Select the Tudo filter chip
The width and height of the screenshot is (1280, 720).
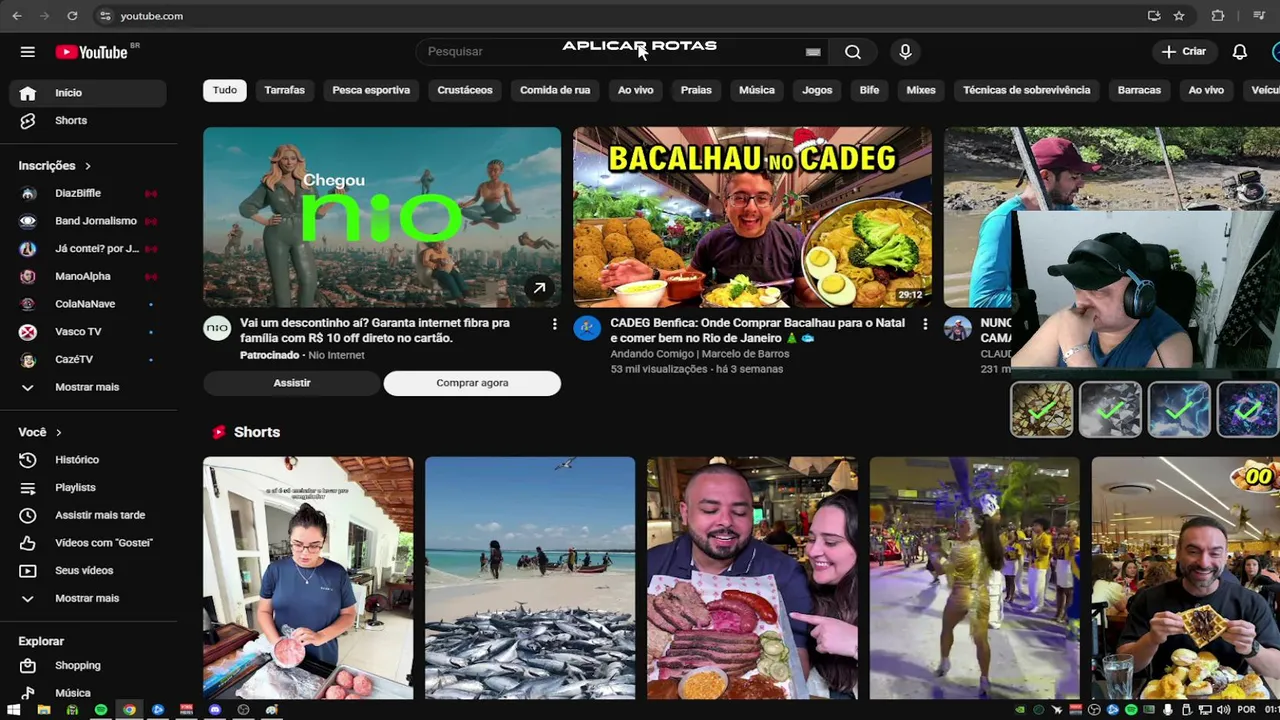click(225, 90)
